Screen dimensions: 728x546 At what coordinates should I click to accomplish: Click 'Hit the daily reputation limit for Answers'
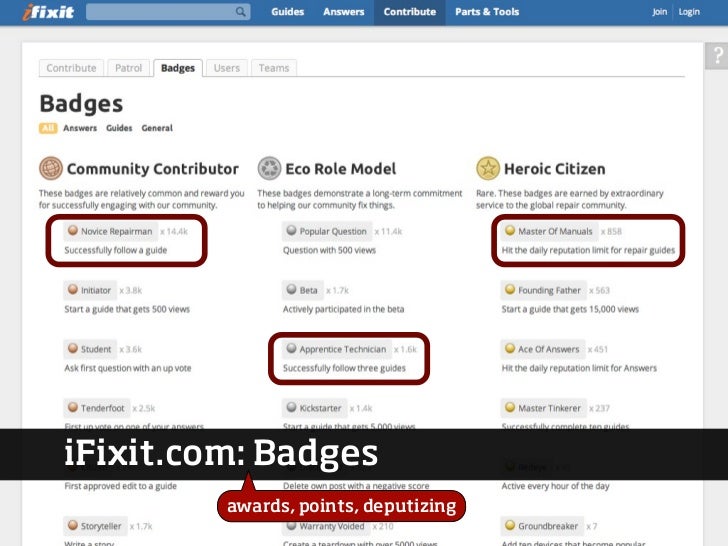(579, 368)
